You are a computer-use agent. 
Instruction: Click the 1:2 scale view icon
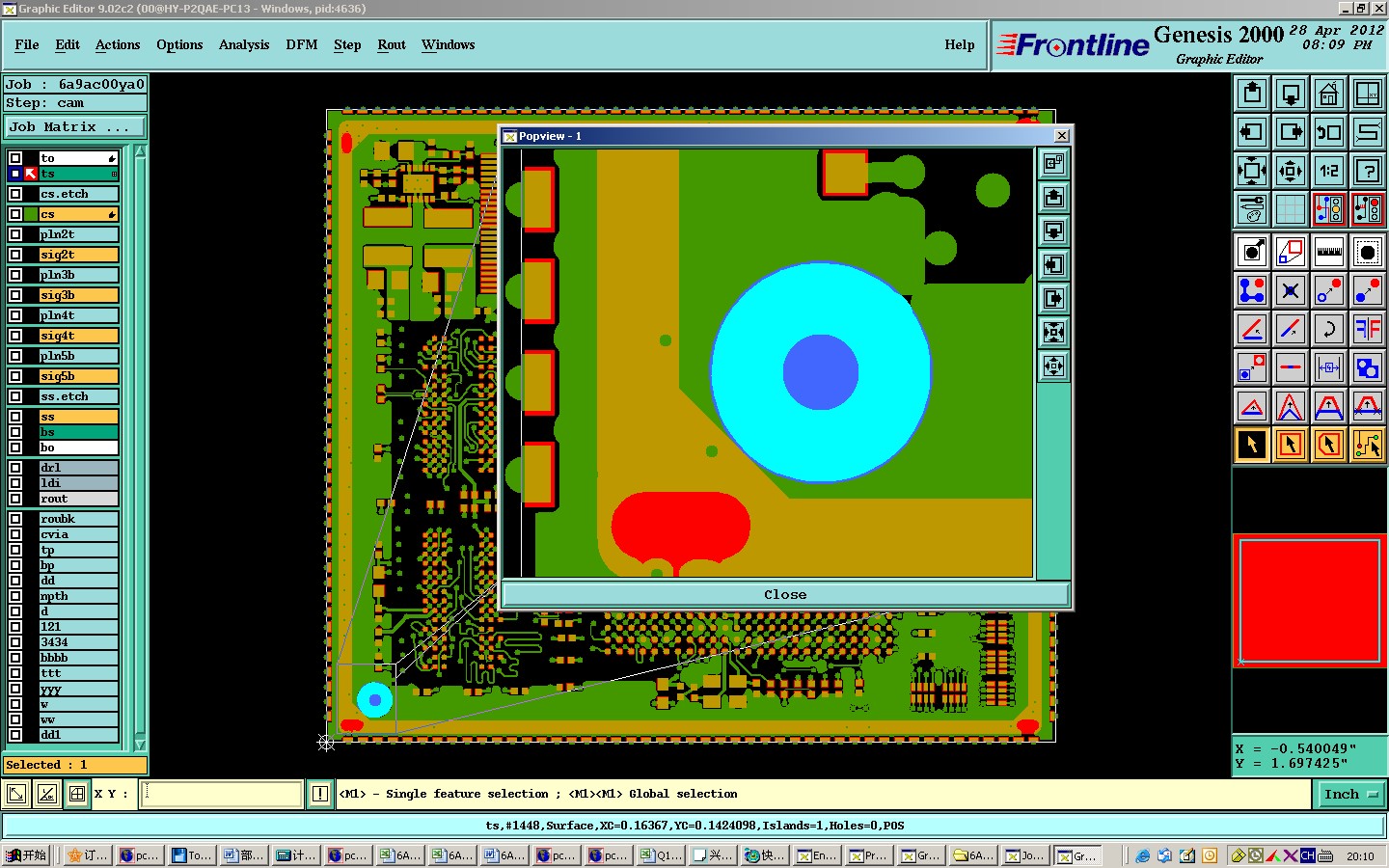pyautogui.click(x=1329, y=171)
